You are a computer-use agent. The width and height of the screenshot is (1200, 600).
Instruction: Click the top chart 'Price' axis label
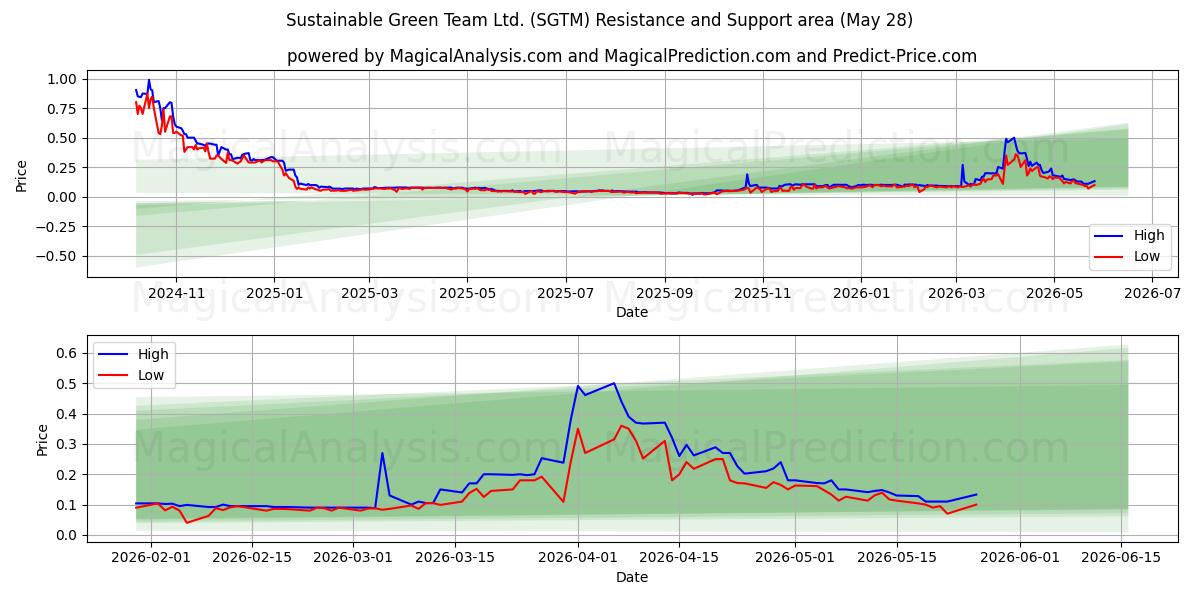click(x=22, y=173)
